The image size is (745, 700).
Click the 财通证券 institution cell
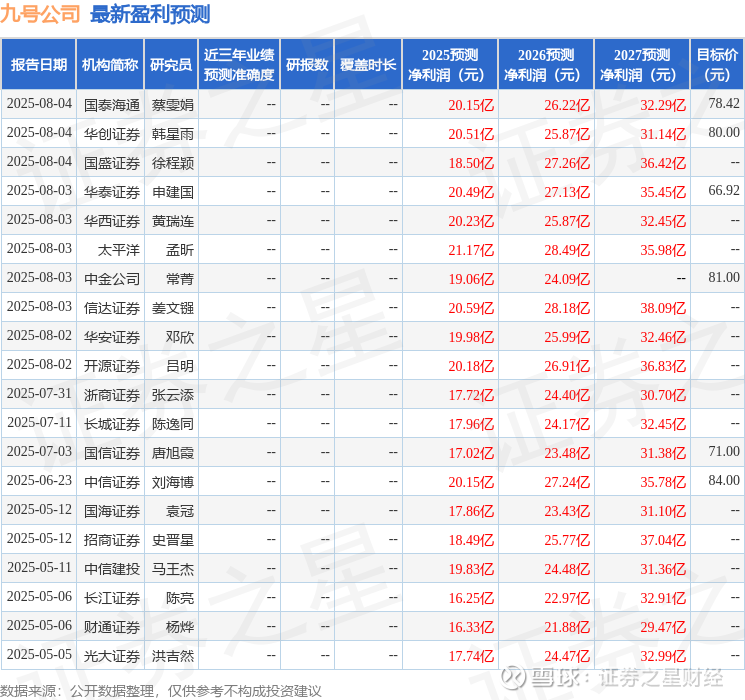click(112, 627)
